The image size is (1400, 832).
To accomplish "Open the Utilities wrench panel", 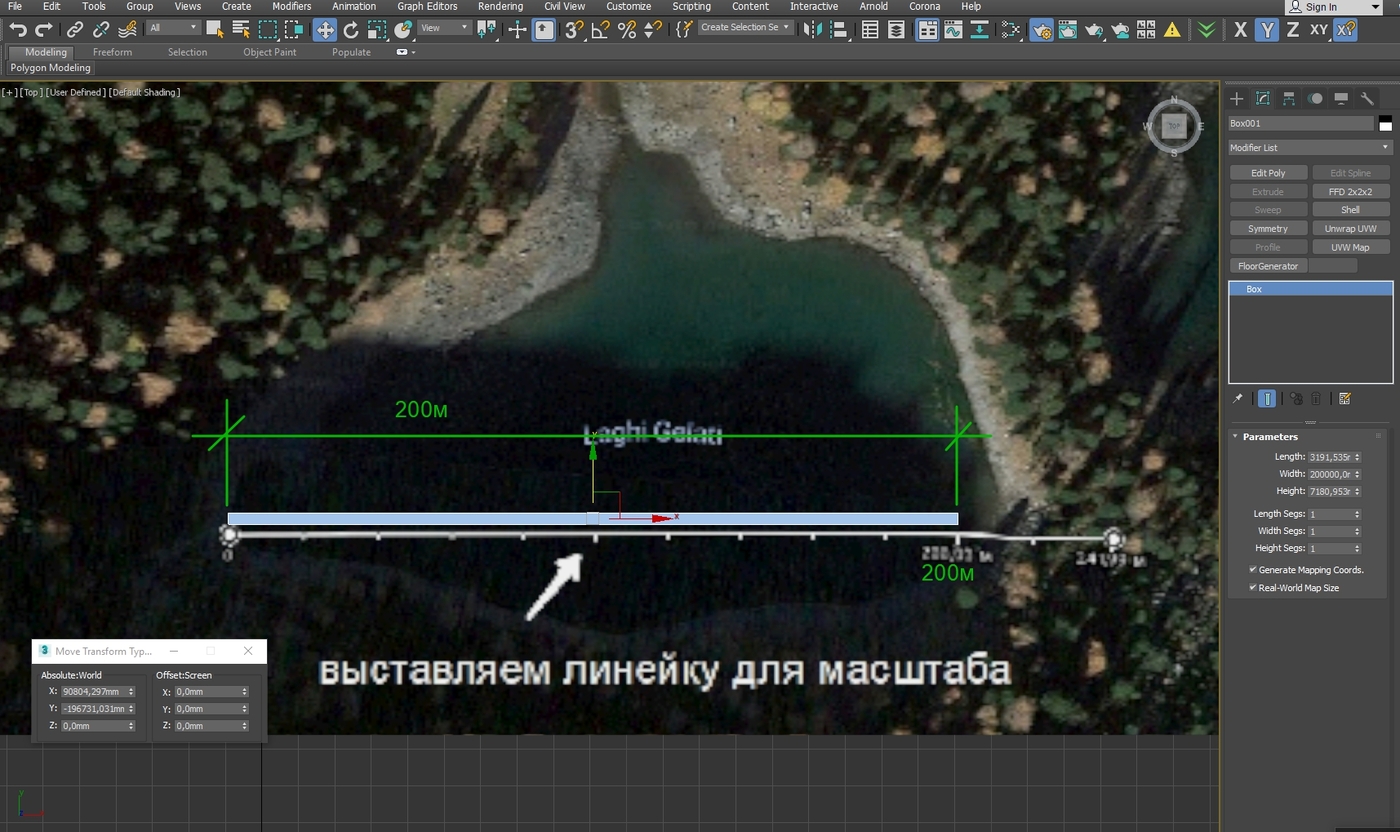I will (1367, 98).
